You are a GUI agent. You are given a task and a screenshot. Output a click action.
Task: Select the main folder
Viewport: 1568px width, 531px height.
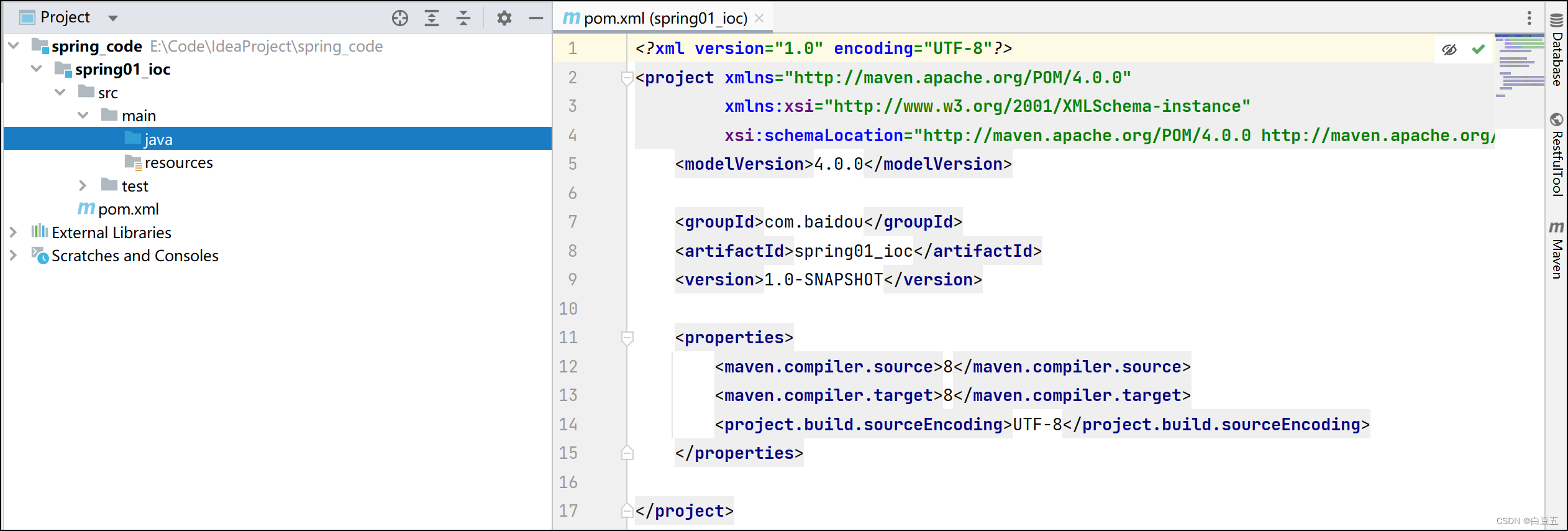tap(139, 116)
